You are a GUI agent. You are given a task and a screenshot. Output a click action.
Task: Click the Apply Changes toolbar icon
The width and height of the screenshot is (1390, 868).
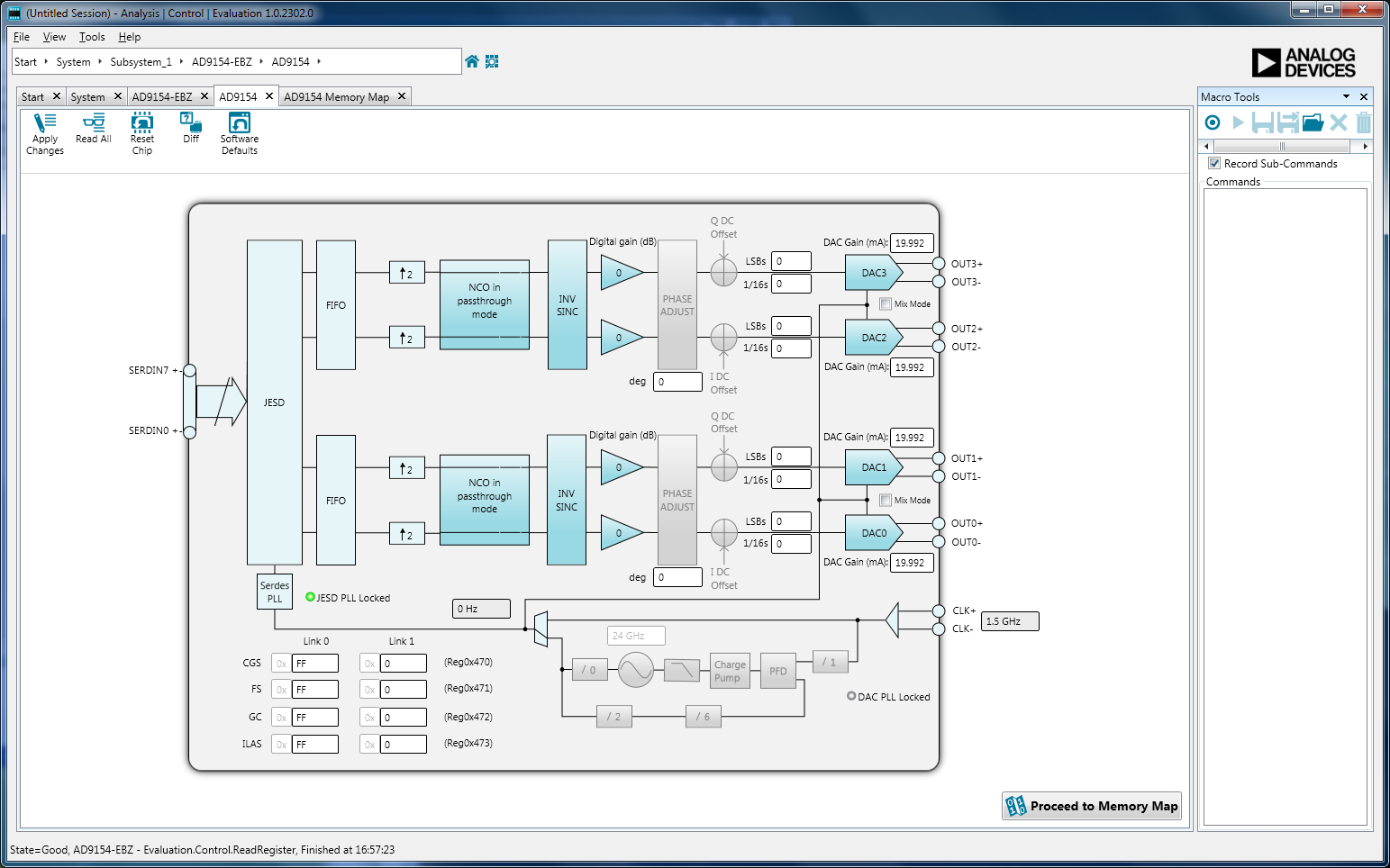(x=44, y=123)
